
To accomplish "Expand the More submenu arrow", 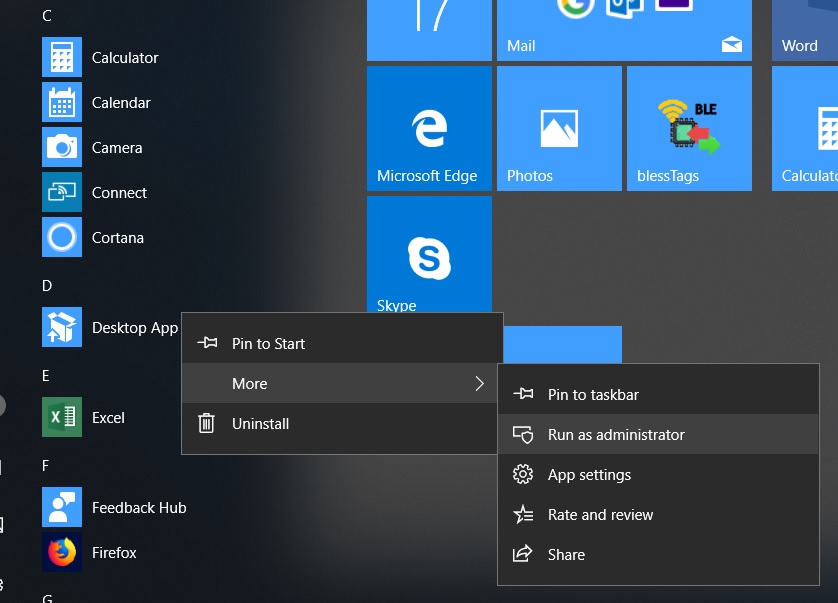I will coord(479,383).
